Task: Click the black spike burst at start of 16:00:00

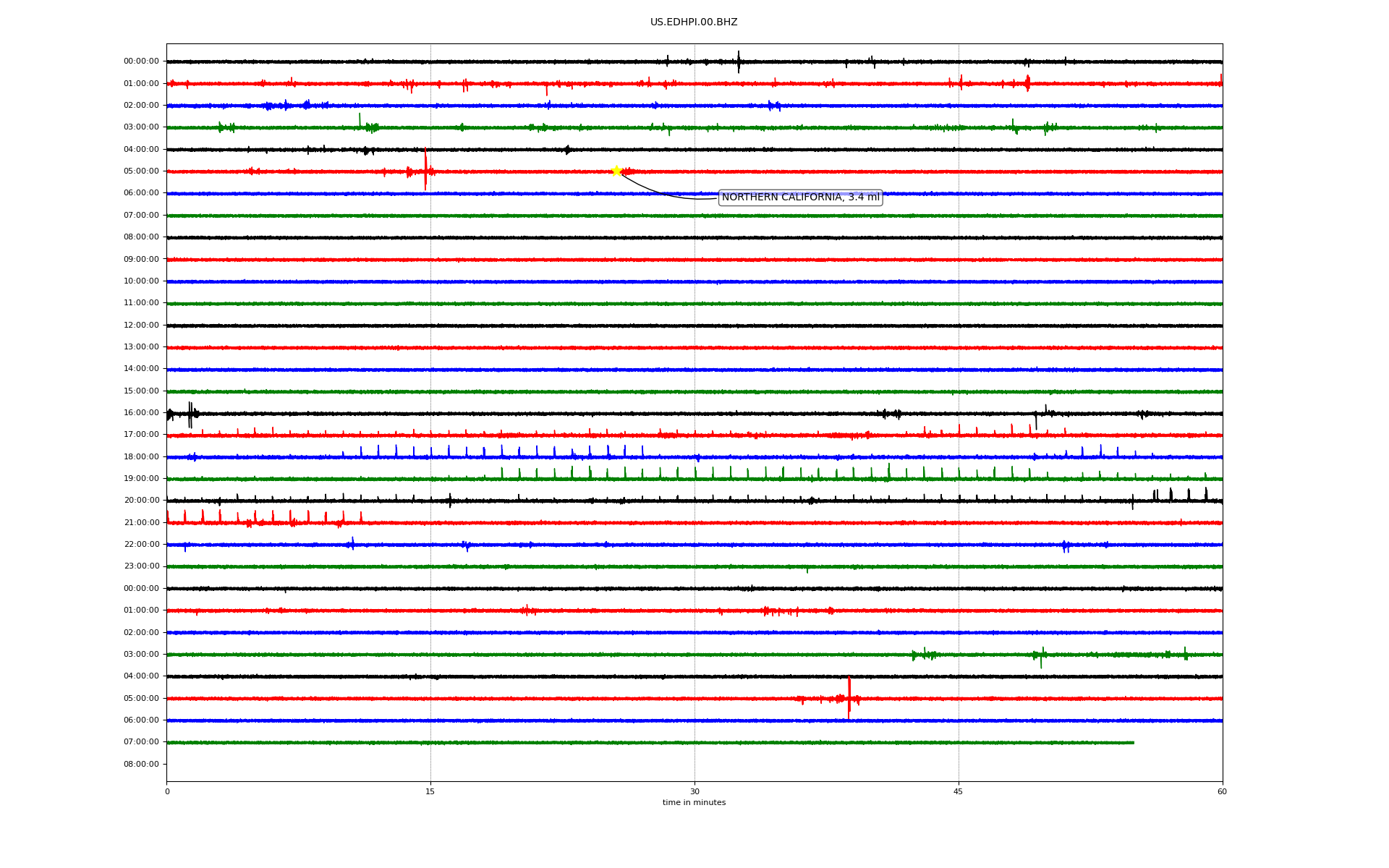Action: point(190,414)
